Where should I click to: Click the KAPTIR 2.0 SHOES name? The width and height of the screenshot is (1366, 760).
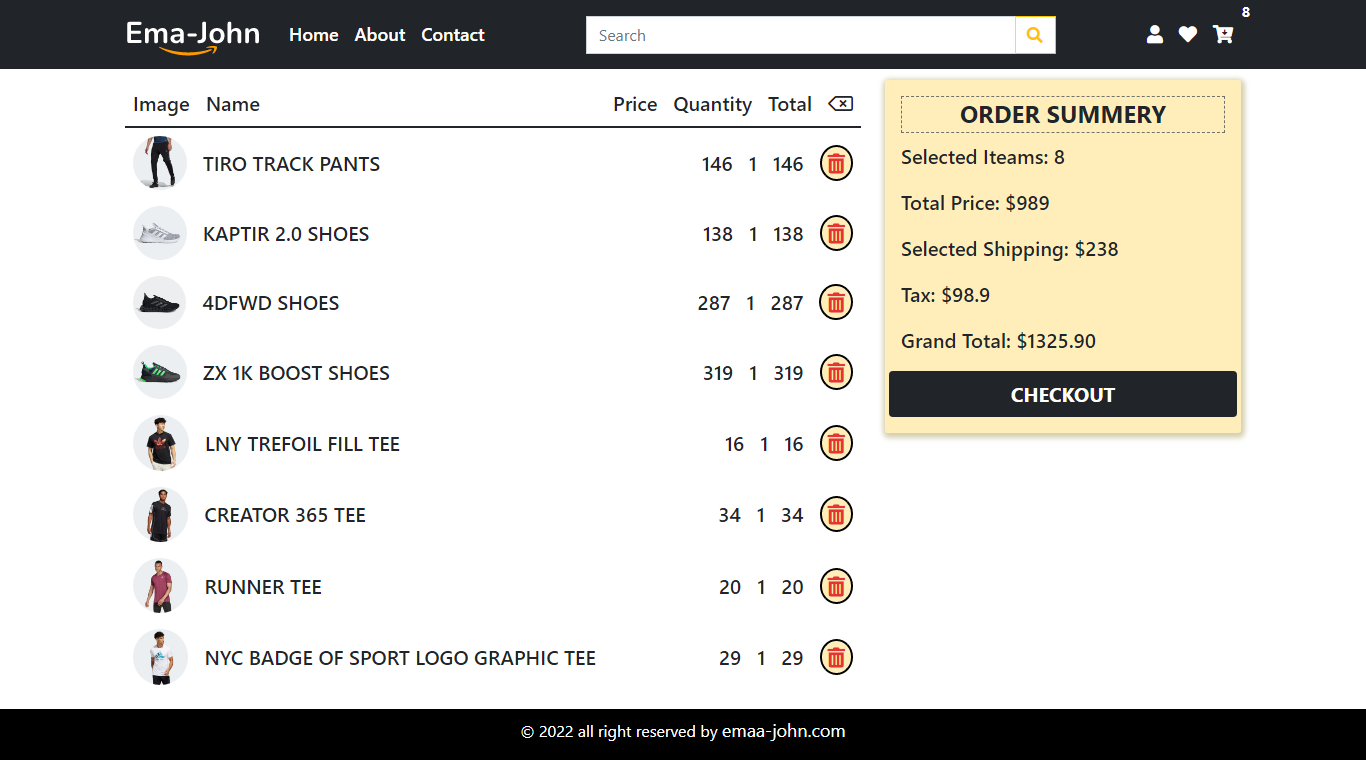tap(286, 234)
